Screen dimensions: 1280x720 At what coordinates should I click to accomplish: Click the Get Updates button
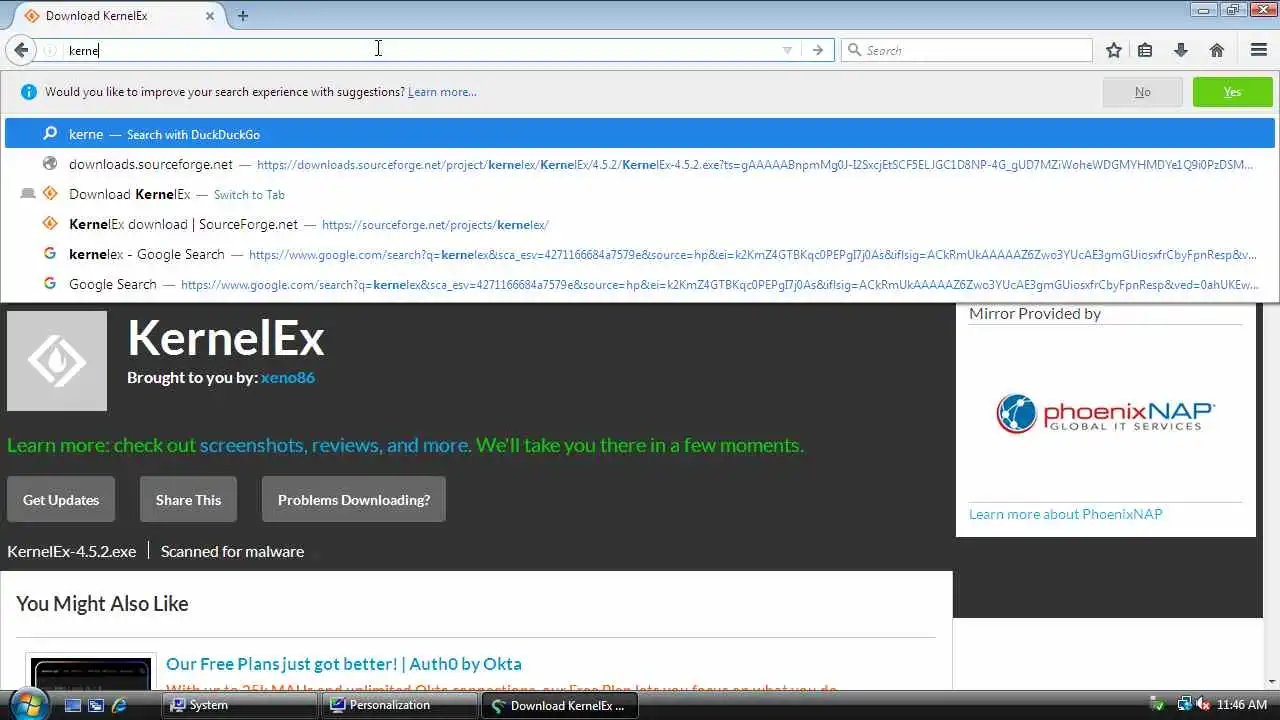click(61, 499)
